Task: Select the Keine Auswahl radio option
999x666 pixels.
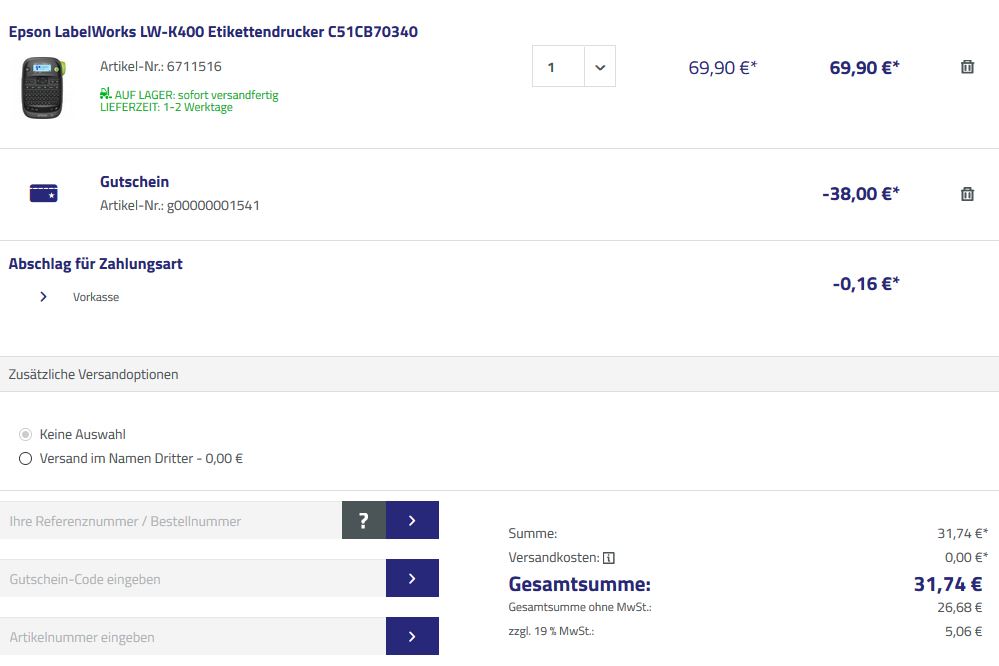Action: pos(25,435)
